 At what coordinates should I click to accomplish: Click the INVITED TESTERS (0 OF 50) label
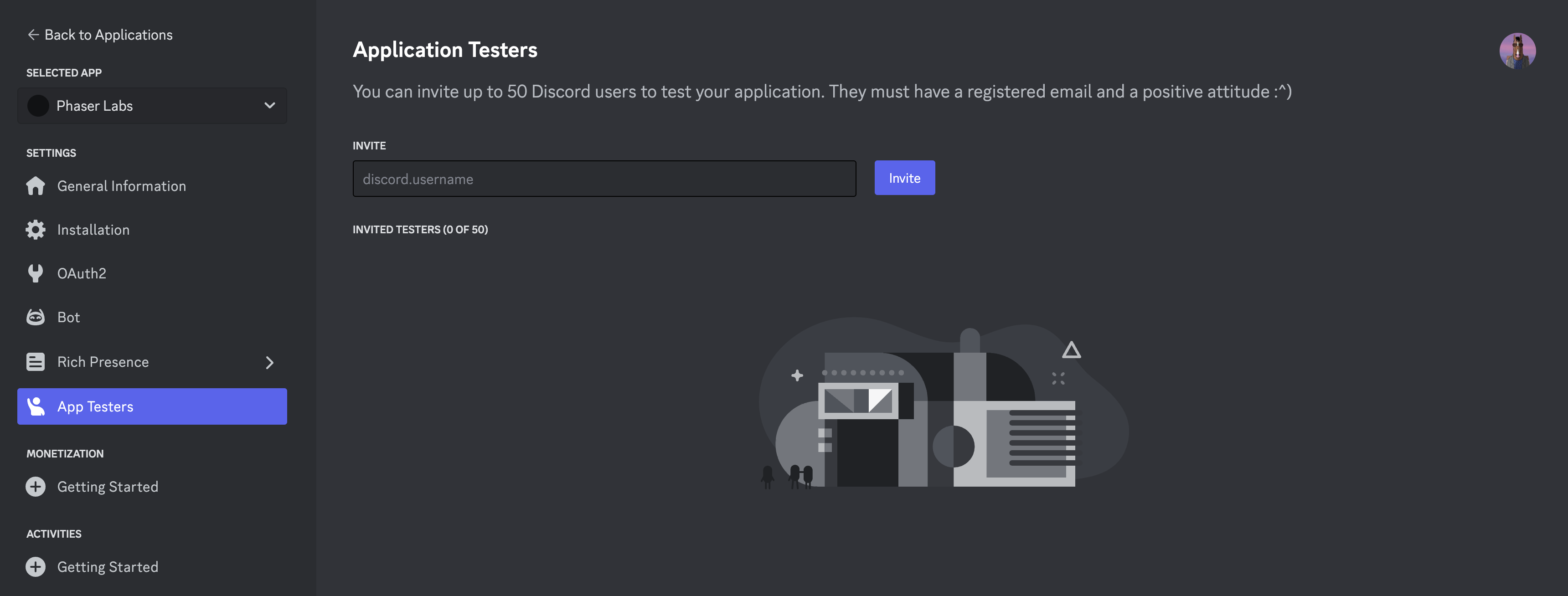pyautogui.click(x=420, y=230)
